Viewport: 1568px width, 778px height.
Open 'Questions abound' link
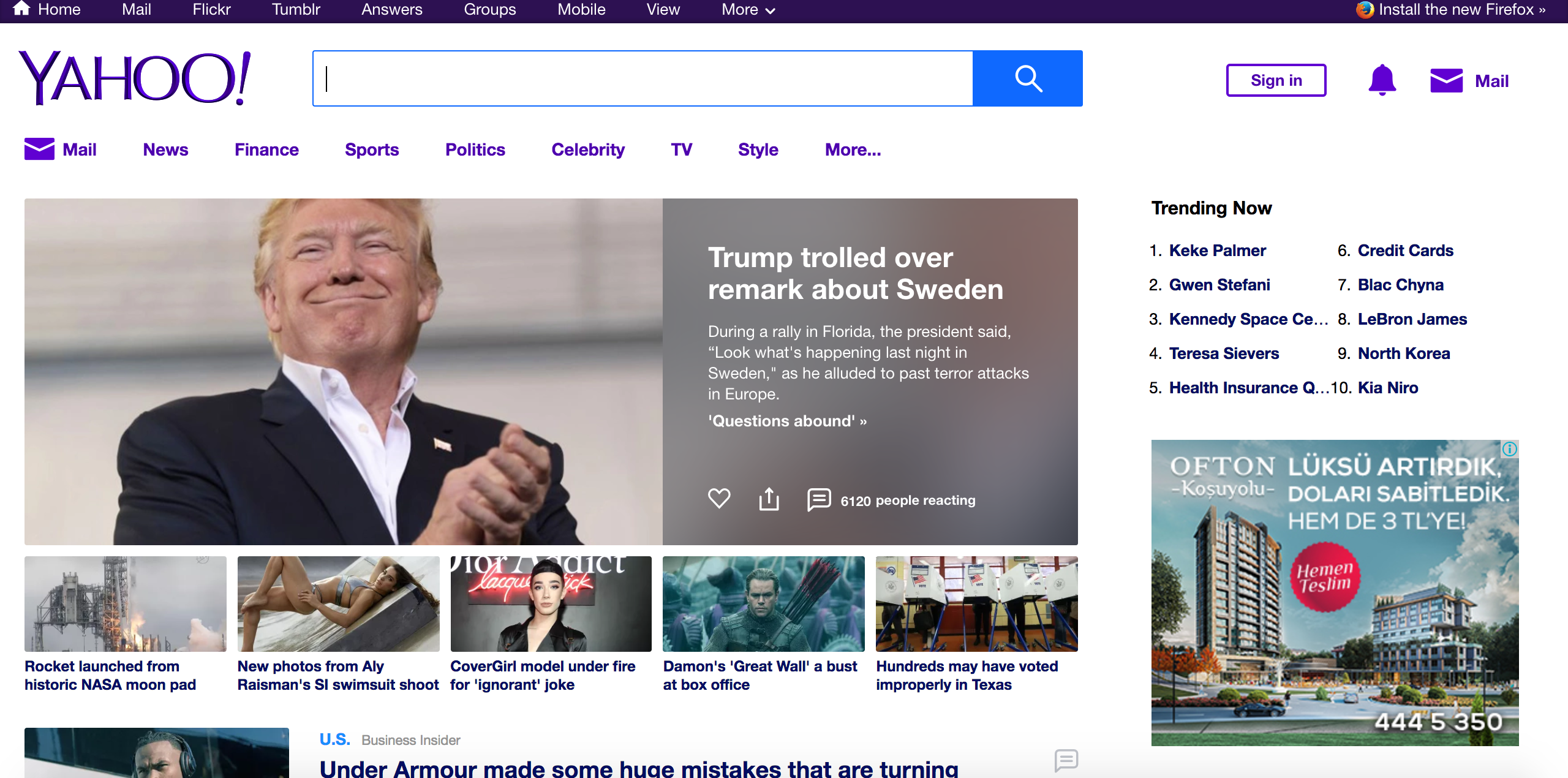[x=787, y=421]
